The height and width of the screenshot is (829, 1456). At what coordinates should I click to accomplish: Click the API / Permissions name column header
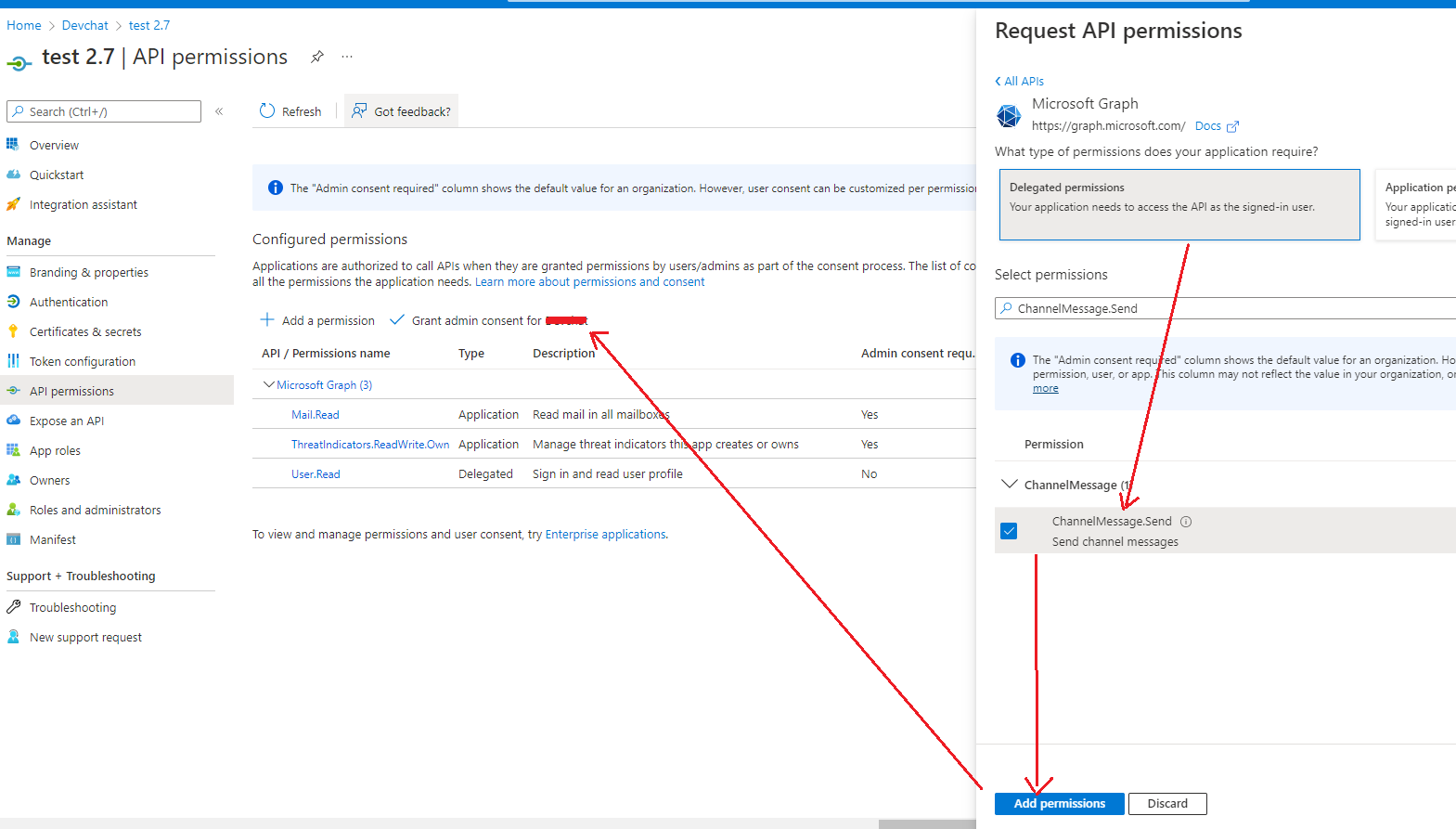click(326, 354)
